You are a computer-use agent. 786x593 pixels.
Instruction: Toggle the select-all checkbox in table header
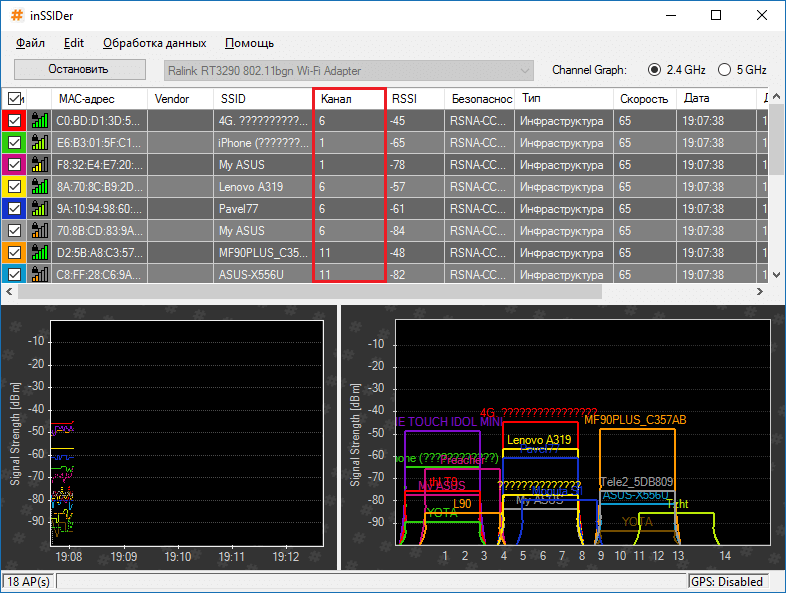[14, 99]
